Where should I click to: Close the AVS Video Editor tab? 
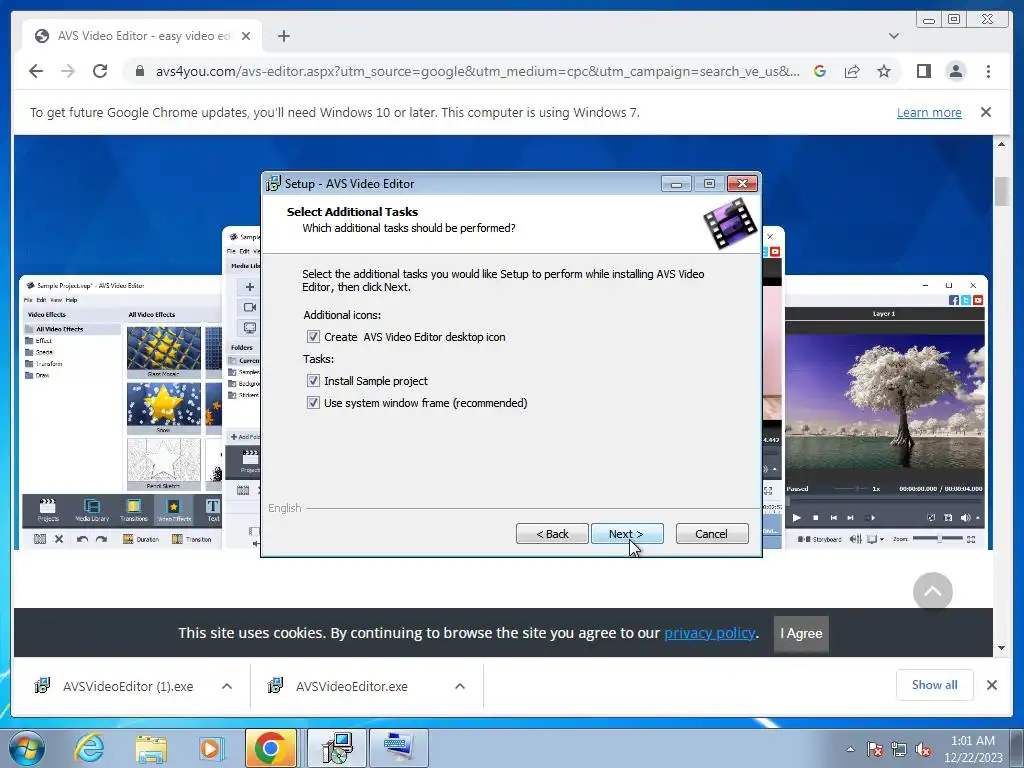click(x=246, y=36)
